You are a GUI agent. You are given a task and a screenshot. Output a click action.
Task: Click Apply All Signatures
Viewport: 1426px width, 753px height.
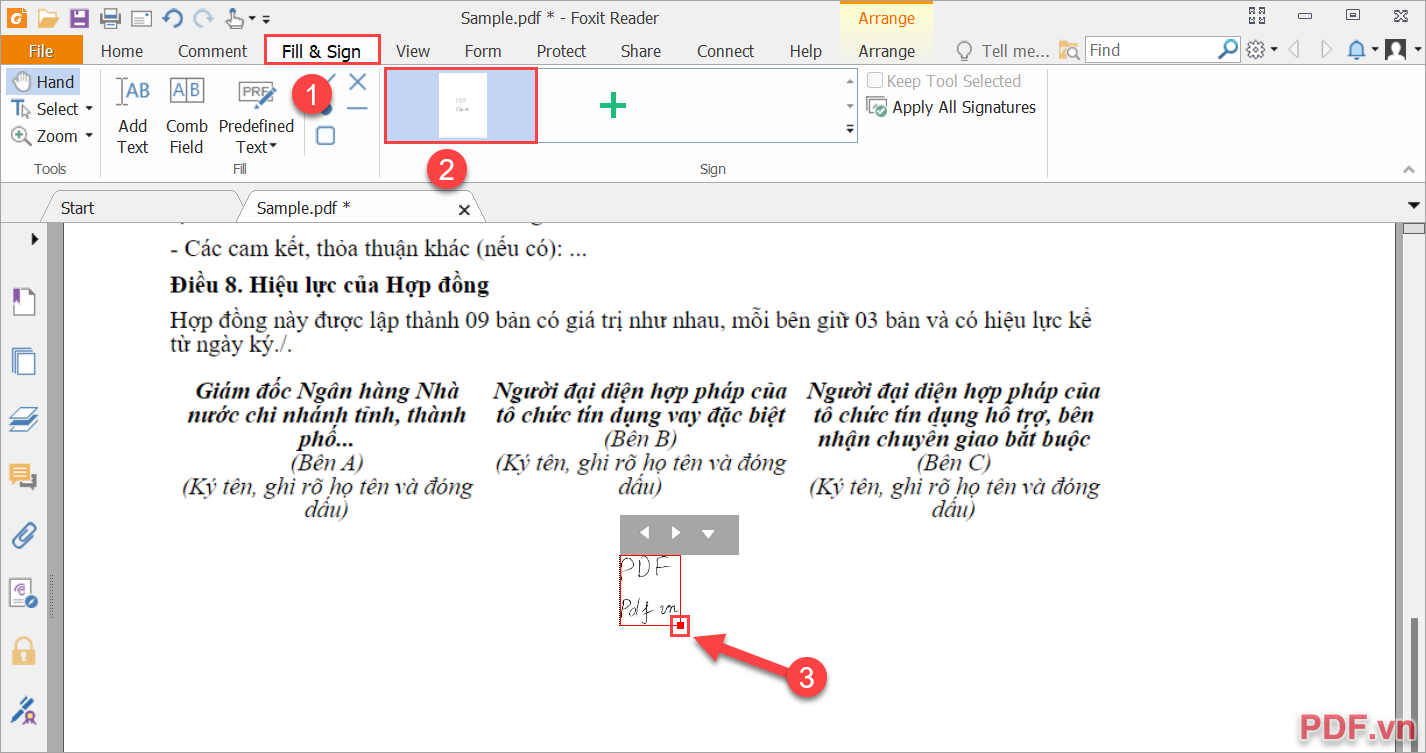click(951, 108)
